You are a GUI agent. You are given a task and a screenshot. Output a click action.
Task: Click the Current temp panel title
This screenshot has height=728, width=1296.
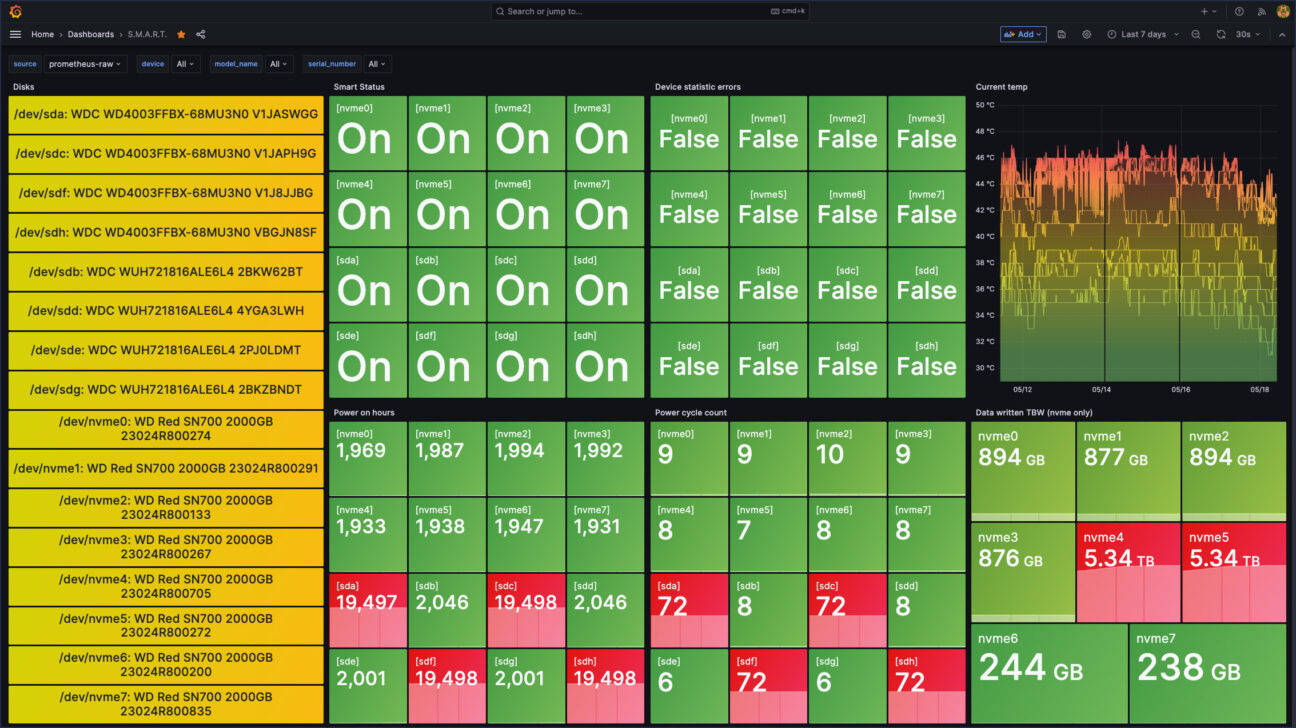point(1001,87)
